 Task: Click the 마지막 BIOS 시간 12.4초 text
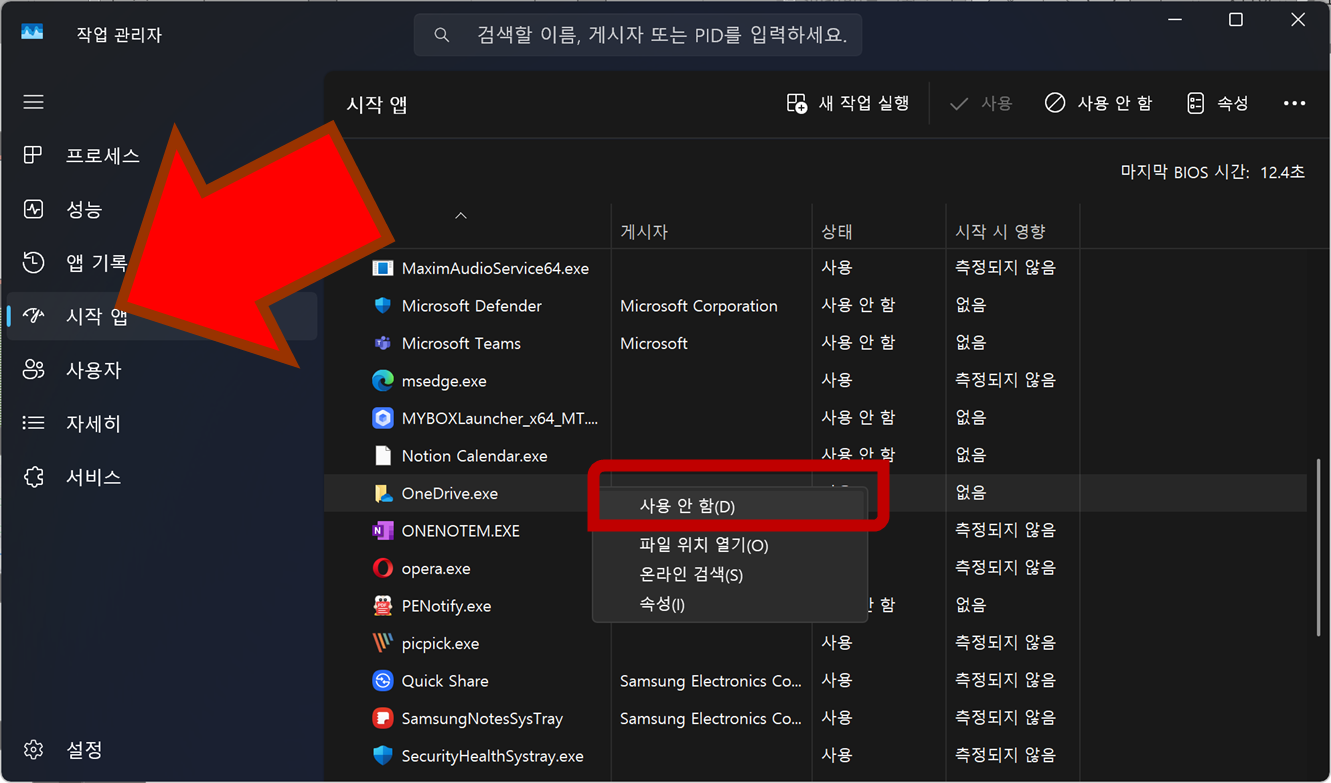1212,172
